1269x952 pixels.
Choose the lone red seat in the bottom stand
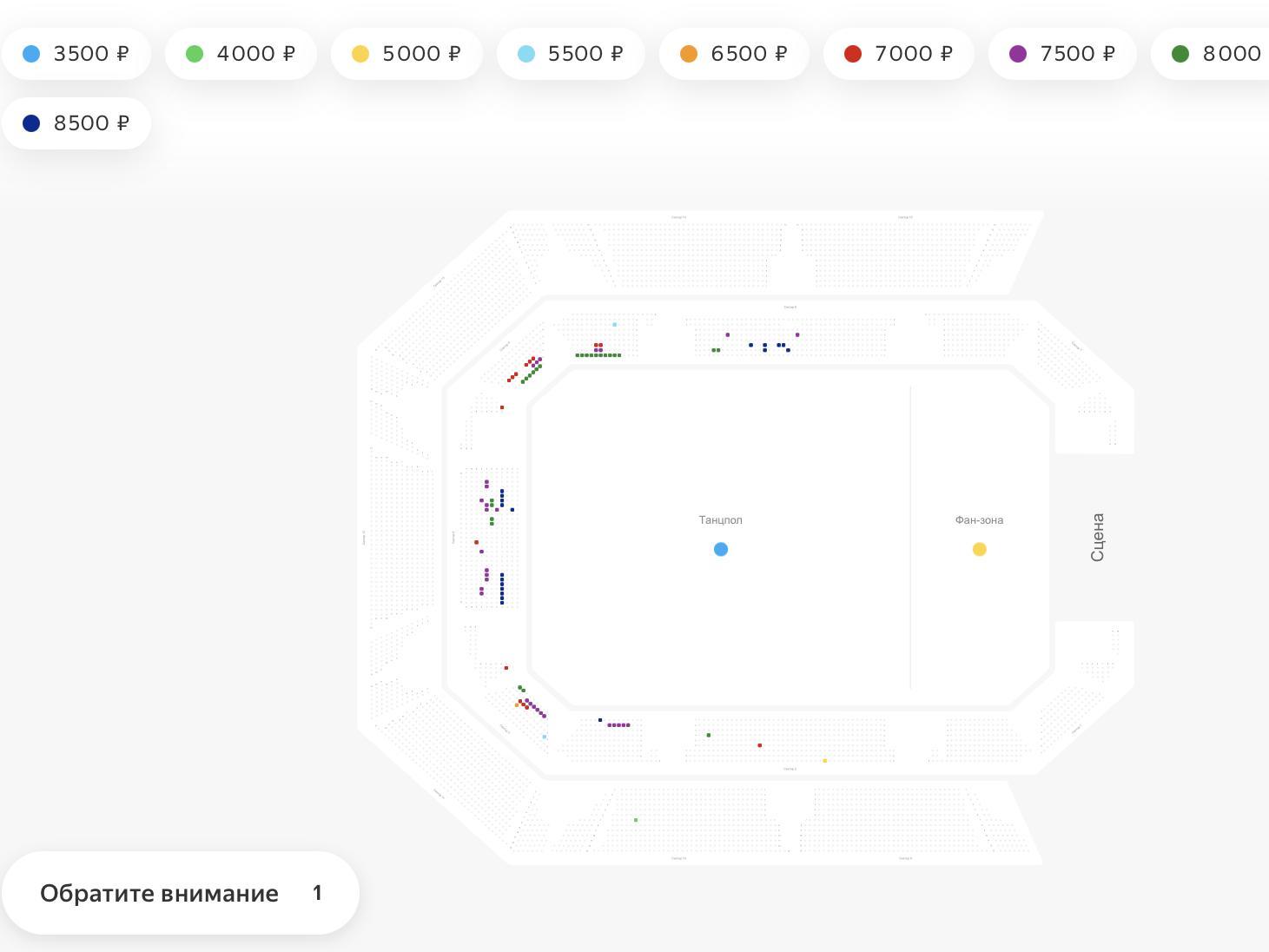[760, 745]
